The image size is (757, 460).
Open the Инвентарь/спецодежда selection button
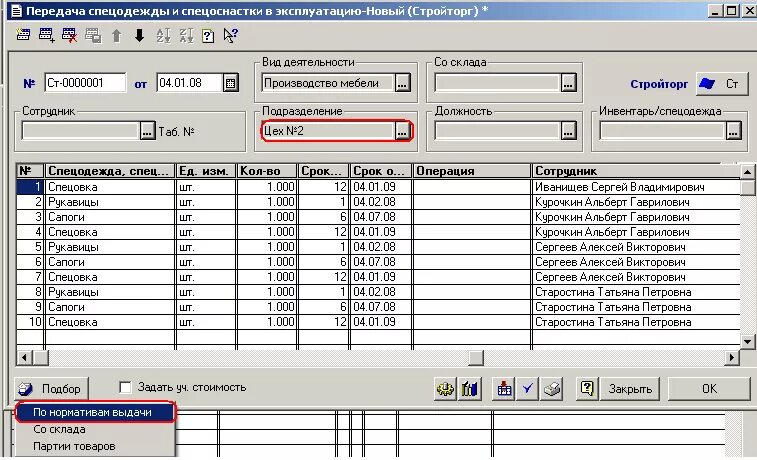(733, 131)
